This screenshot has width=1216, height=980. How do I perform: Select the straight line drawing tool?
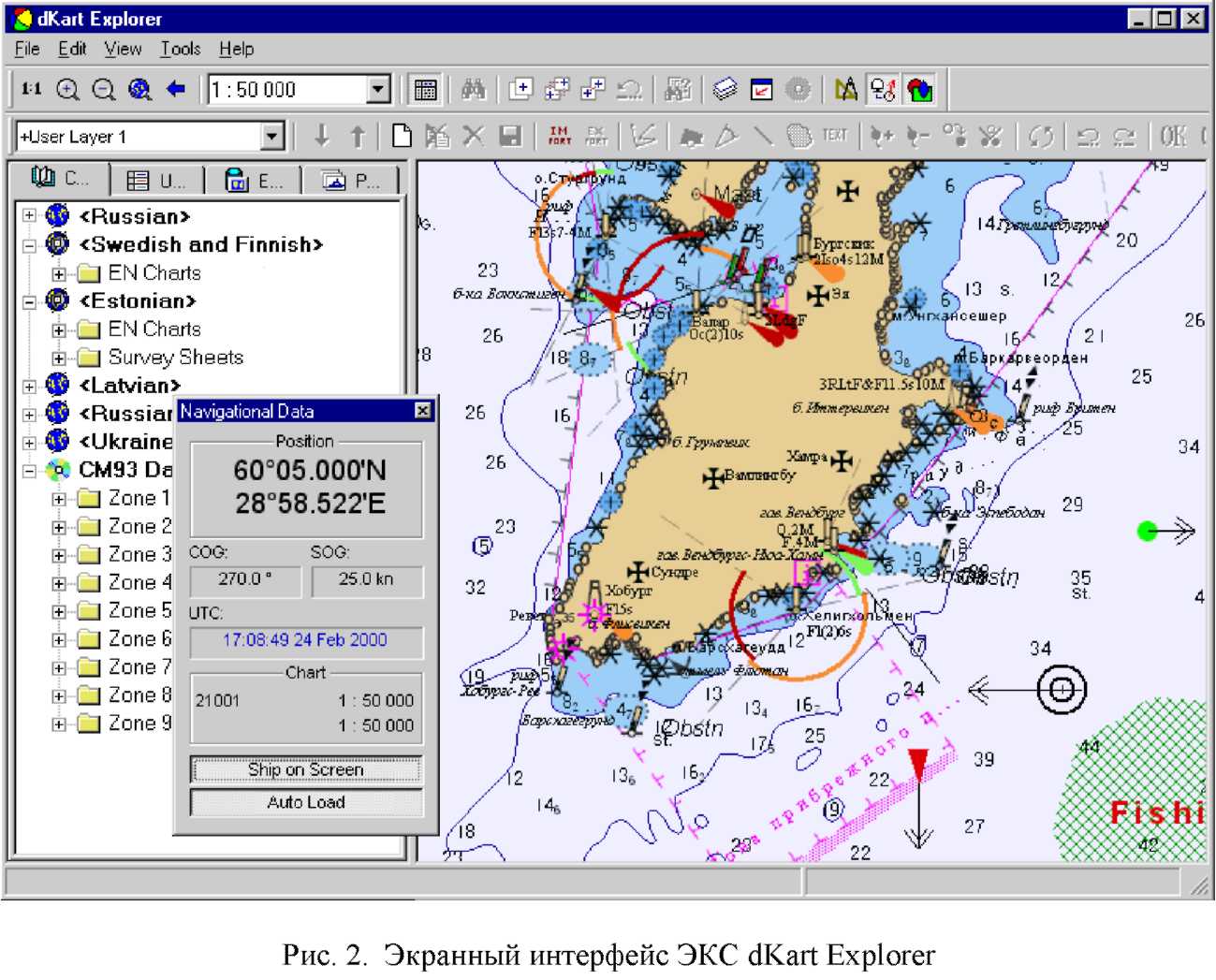coord(763,137)
